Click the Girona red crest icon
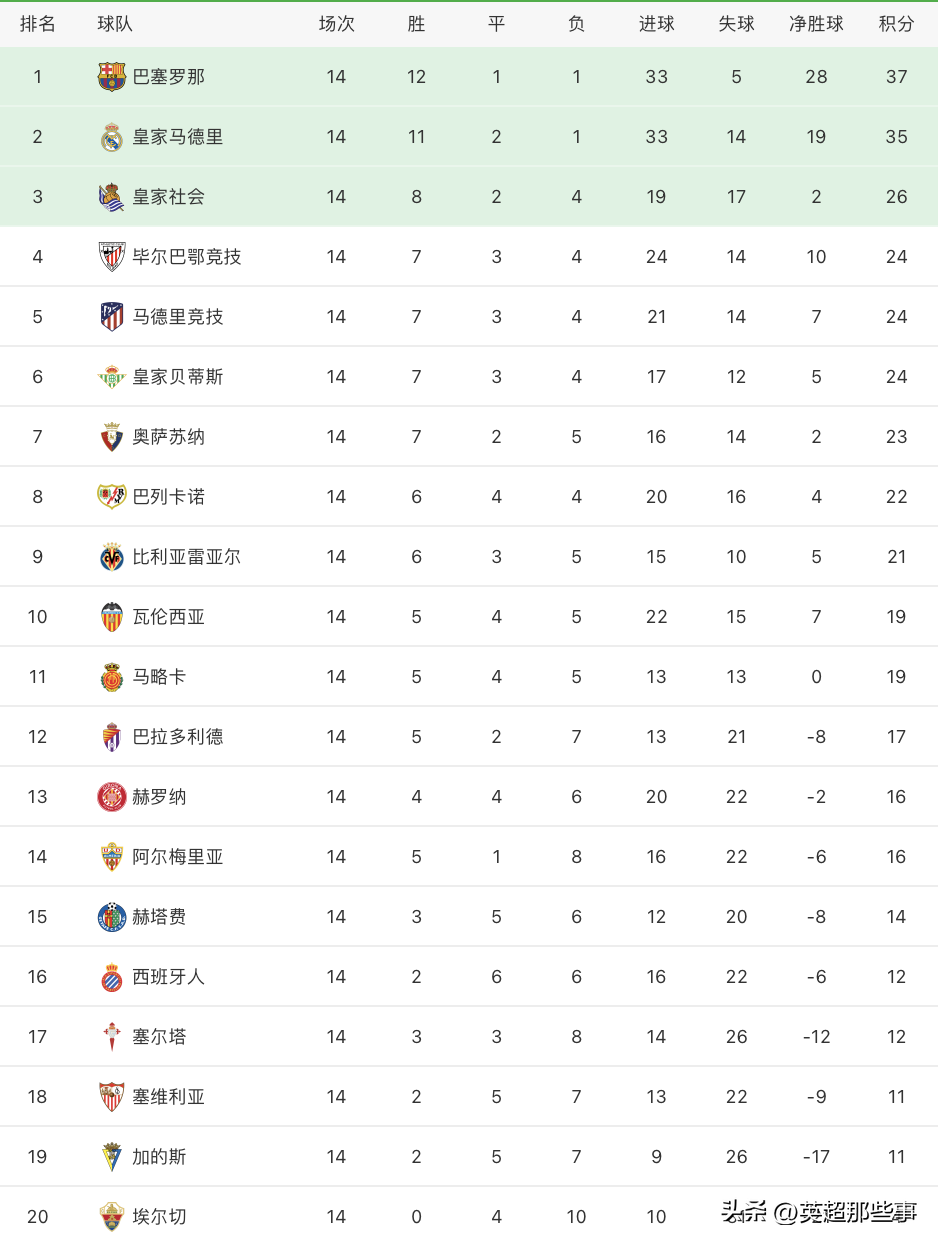Image resolution: width=938 pixels, height=1244 pixels. pyautogui.click(x=112, y=797)
